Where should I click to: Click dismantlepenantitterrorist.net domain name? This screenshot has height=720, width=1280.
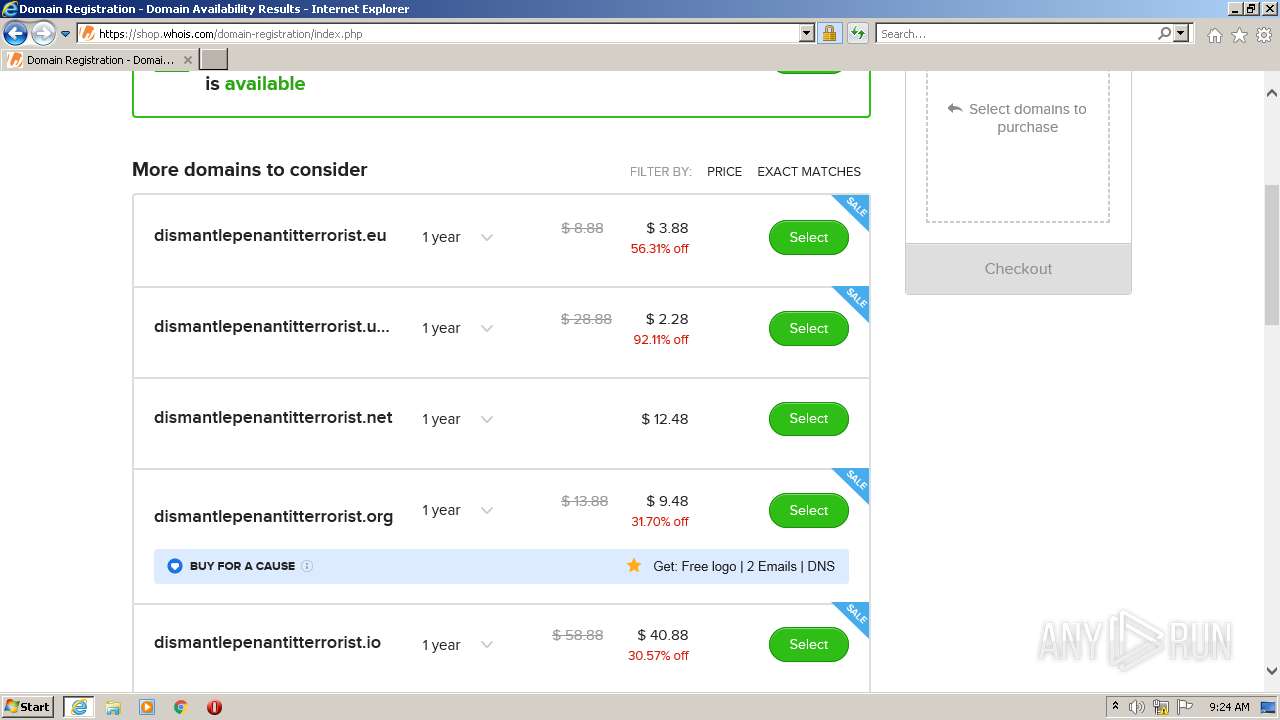(x=273, y=417)
